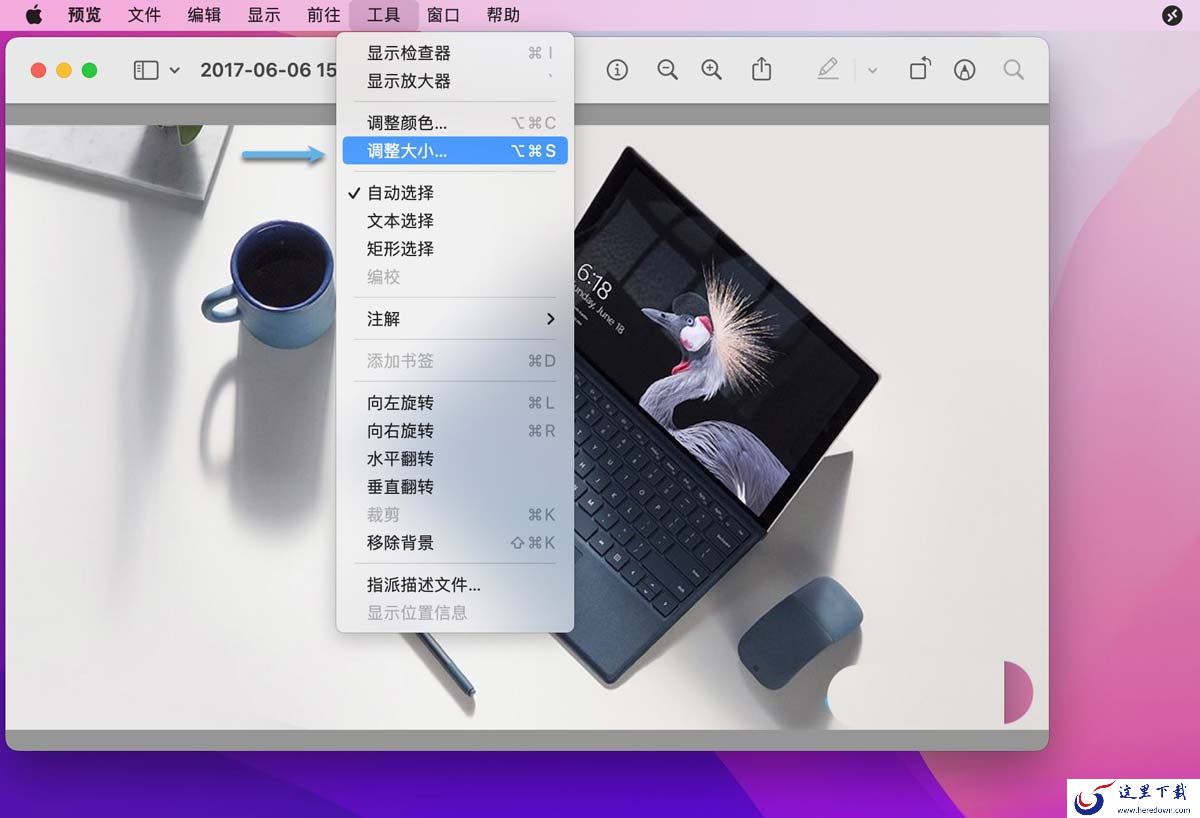Zoom in with the plus magnifier
Image resolution: width=1200 pixels, height=818 pixels.
[711, 70]
